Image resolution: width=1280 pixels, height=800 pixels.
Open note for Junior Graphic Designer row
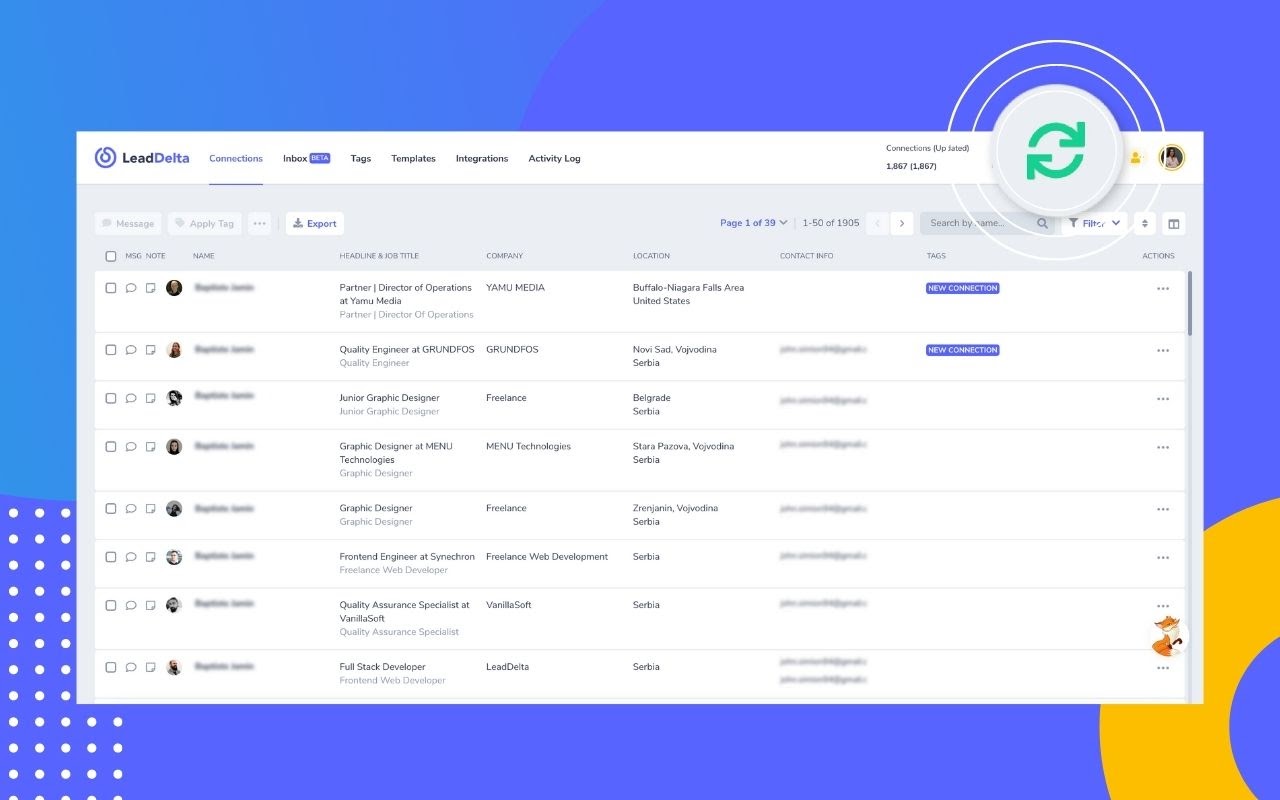[x=150, y=398]
